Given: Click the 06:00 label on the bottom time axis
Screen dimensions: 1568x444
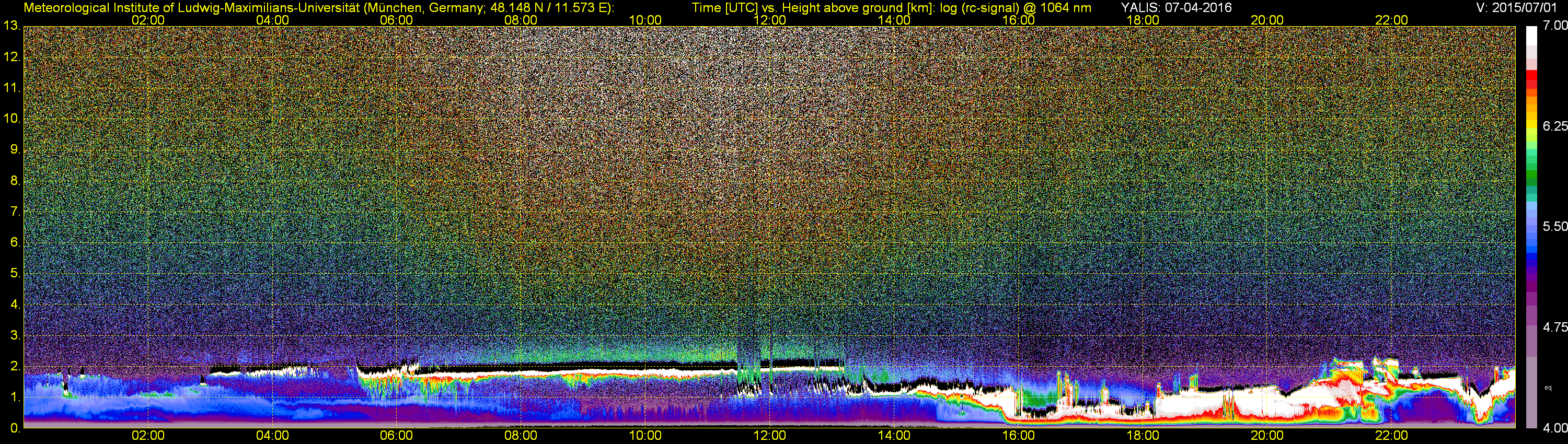Looking at the screenshot, I should [x=396, y=436].
